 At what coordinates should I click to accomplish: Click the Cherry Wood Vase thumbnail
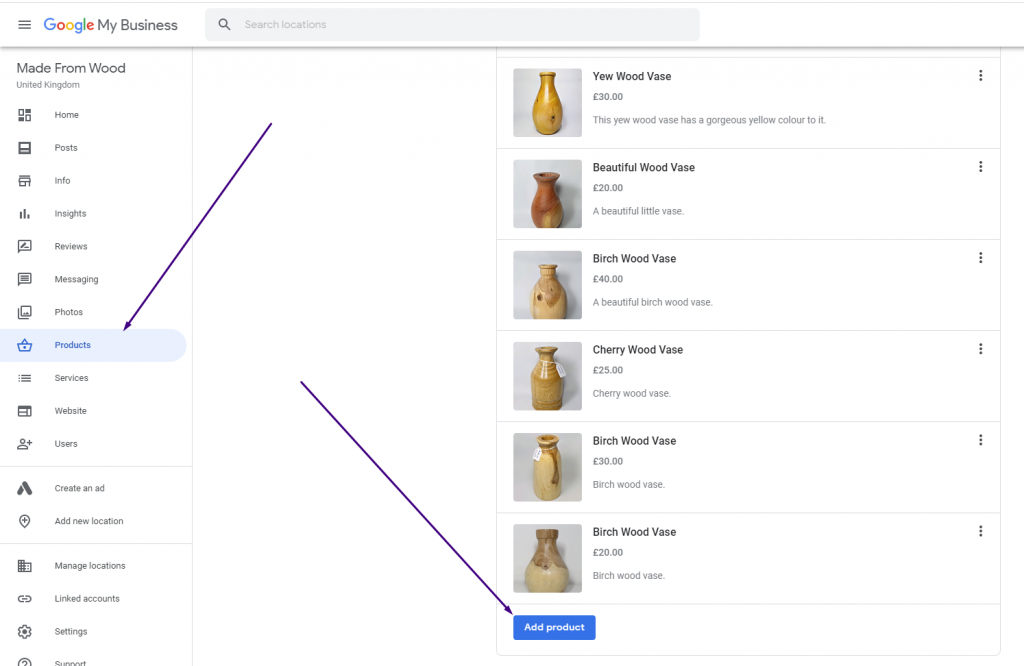tap(547, 376)
